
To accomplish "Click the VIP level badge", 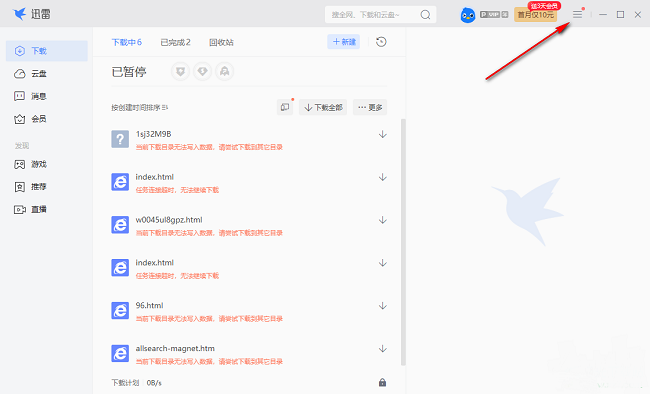I will point(494,15).
